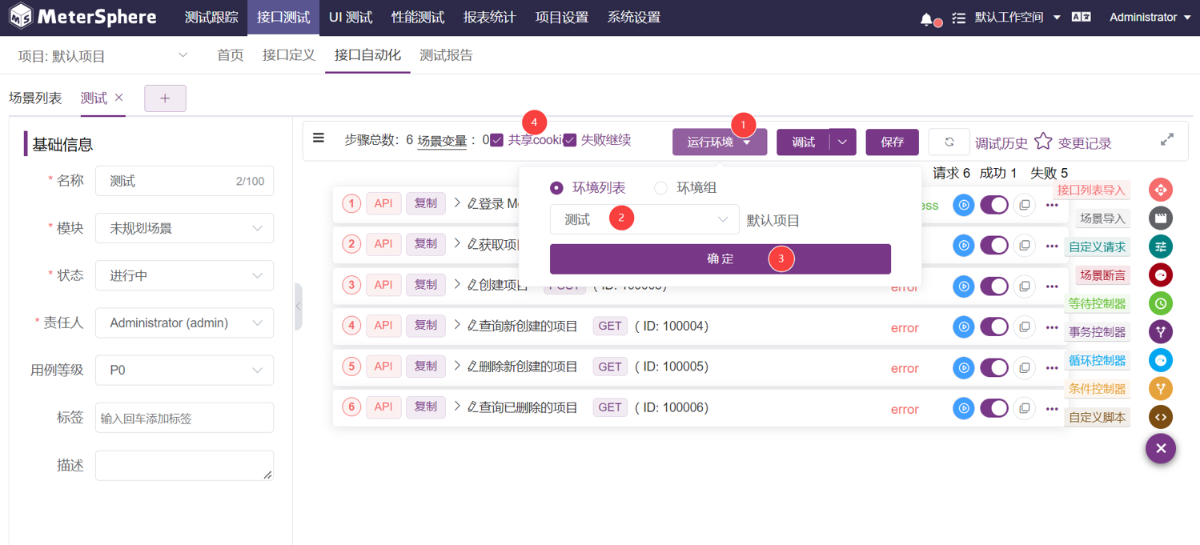Click the 保存 button
Viewport: 1200px width, 545px height.
(892, 142)
